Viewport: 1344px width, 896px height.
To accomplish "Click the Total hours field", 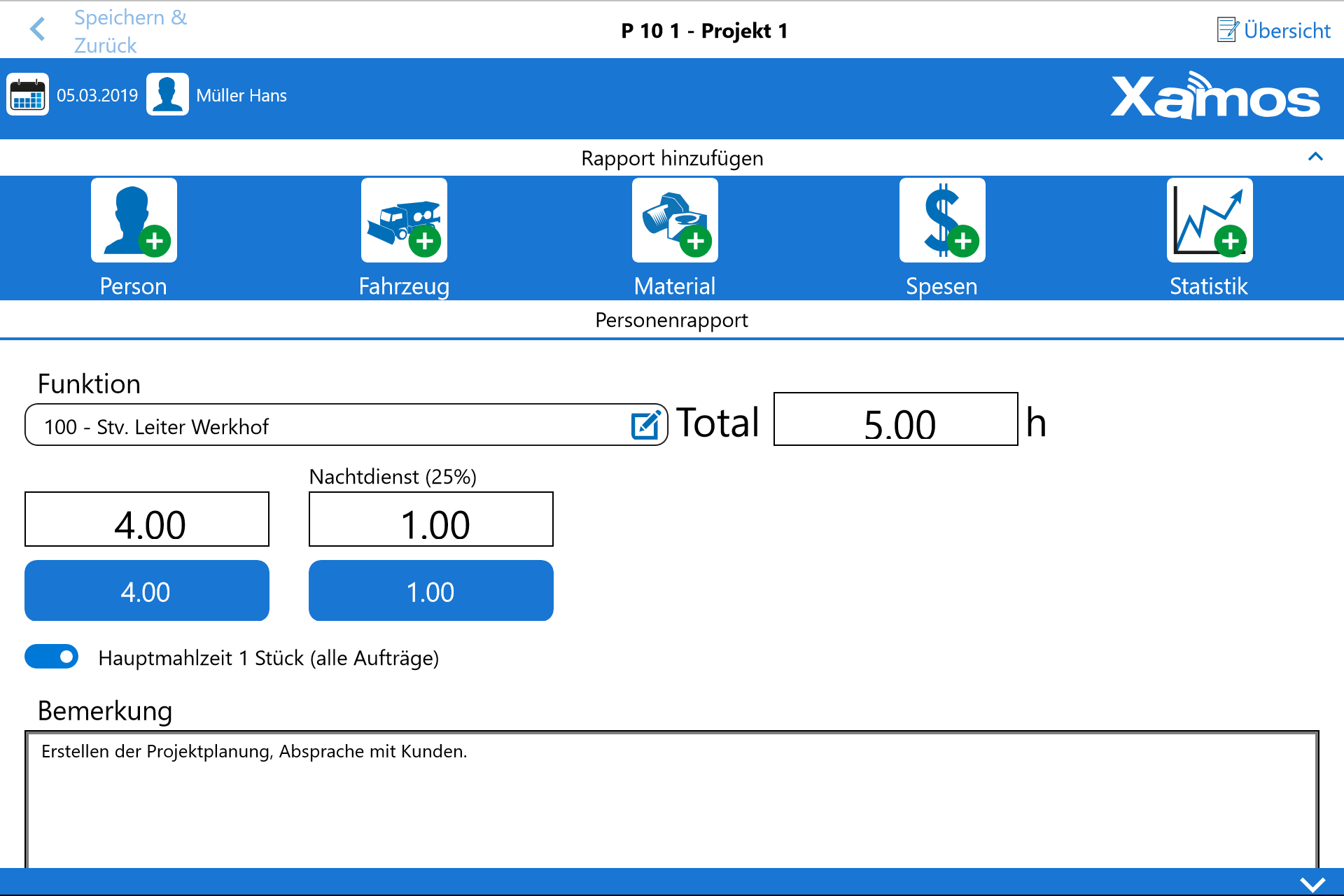I will [895, 419].
